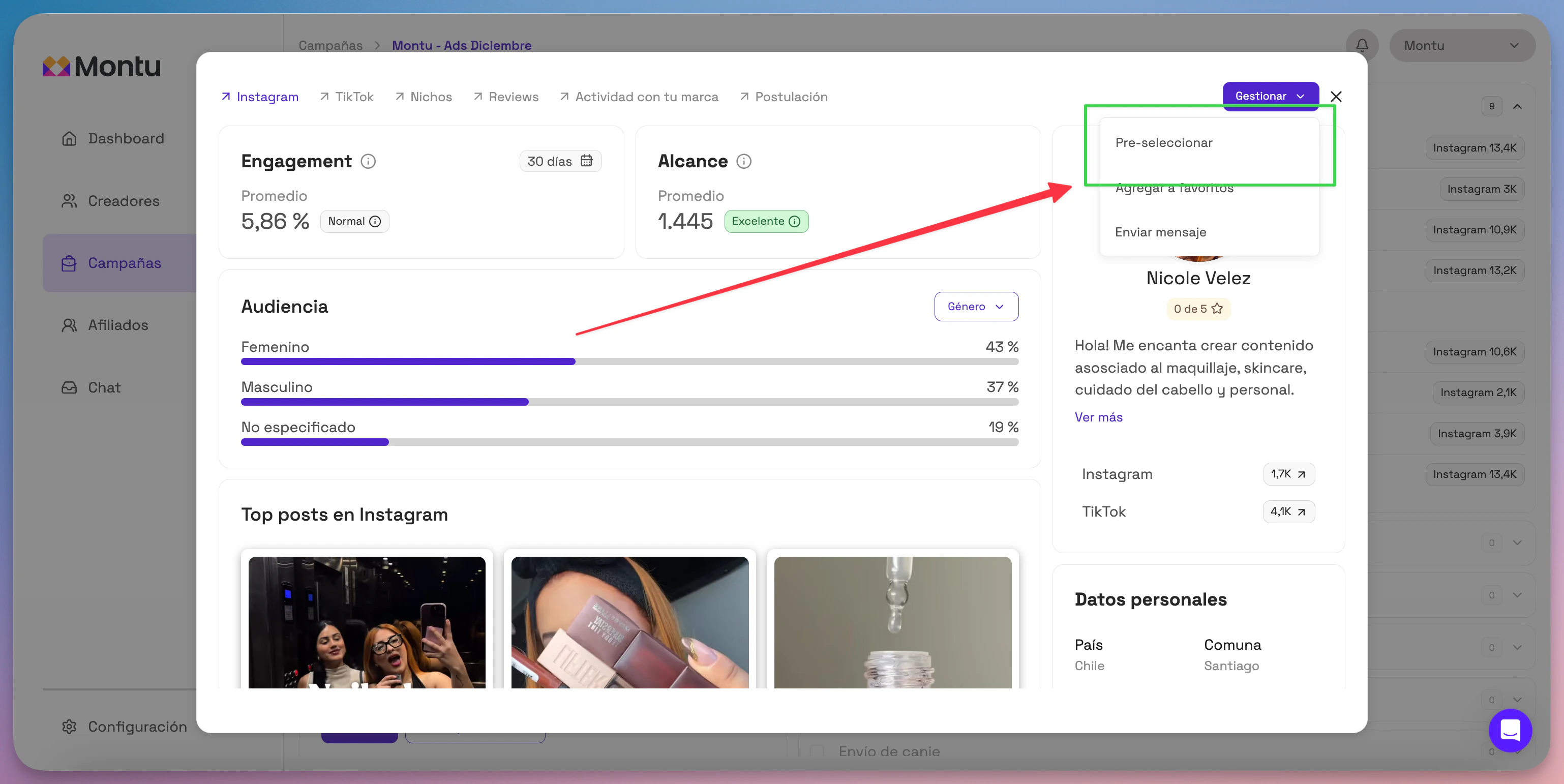Click the Montu logo
Viewport: 1564px width, 784px height.
pyautogui.click(x=102, y=66)
